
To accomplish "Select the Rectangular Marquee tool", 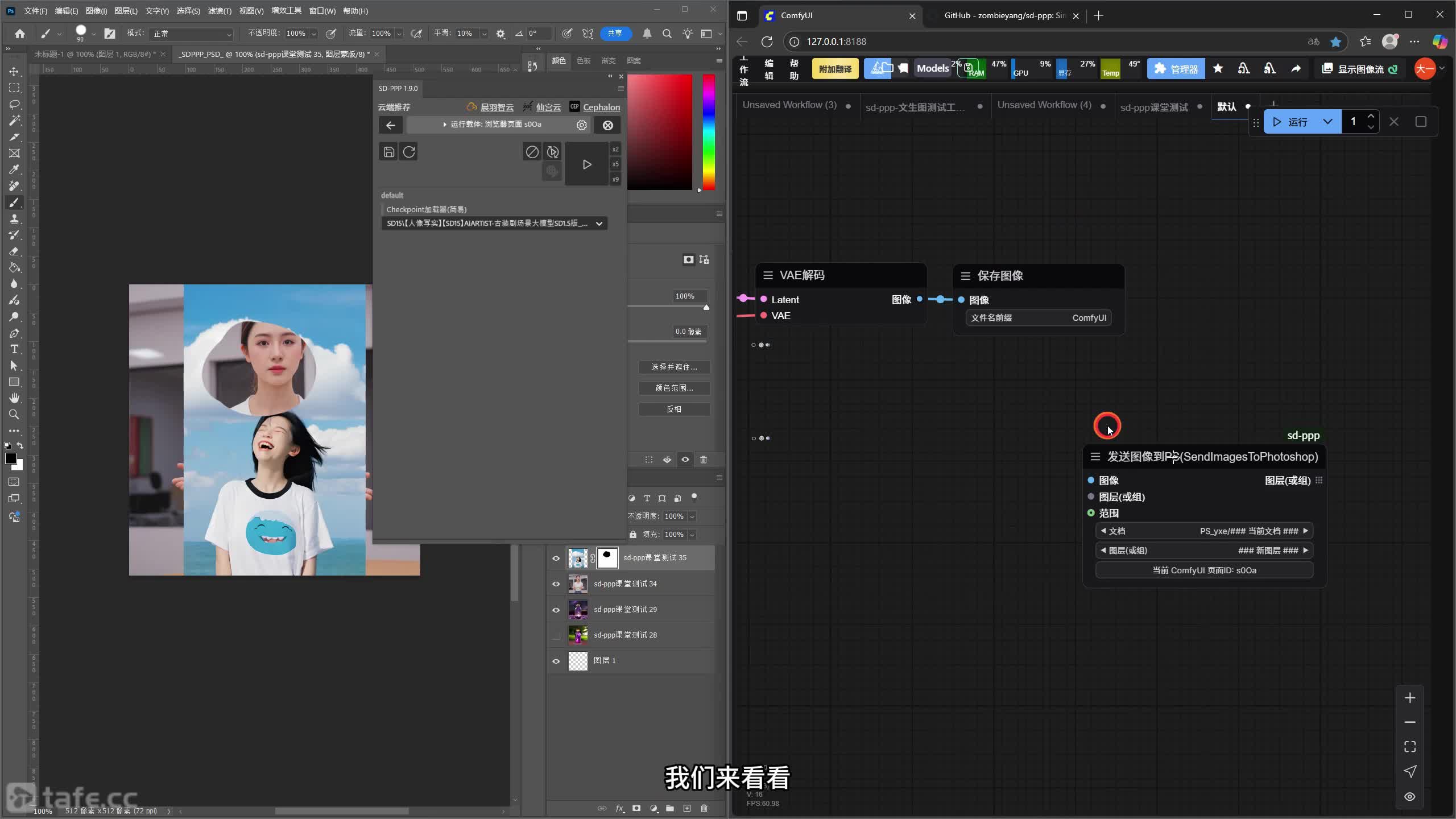I will pyautogui.click(x=14, y=88).
